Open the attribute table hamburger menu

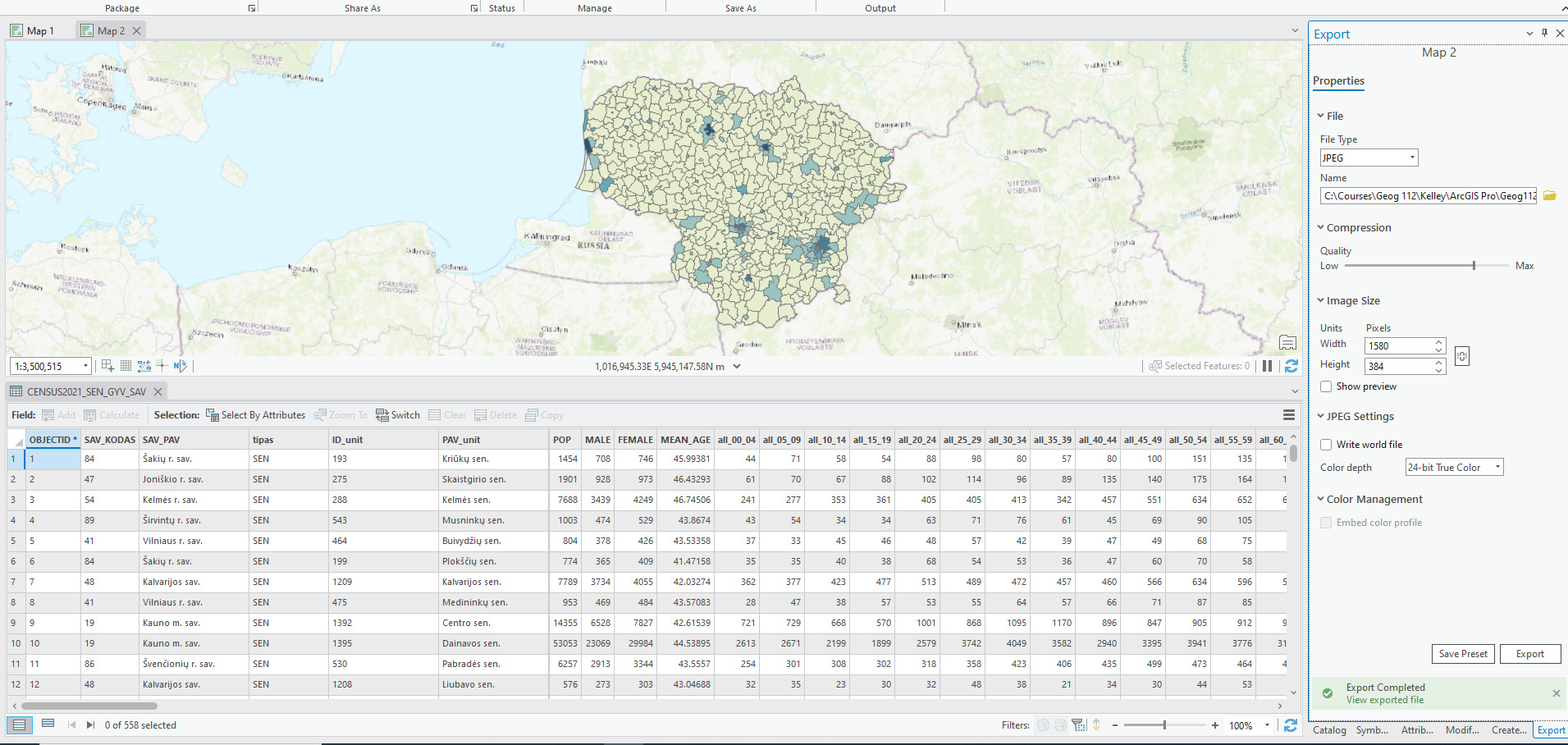point(1289,415)
